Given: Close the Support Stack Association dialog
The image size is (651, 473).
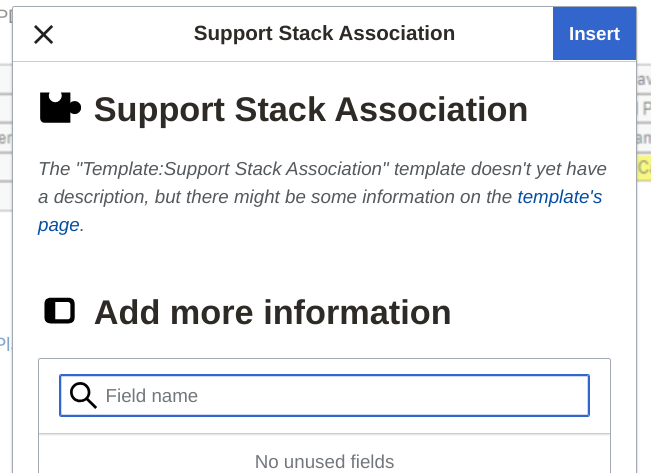Looking at the screenshot, I should [x=44, y=34].
